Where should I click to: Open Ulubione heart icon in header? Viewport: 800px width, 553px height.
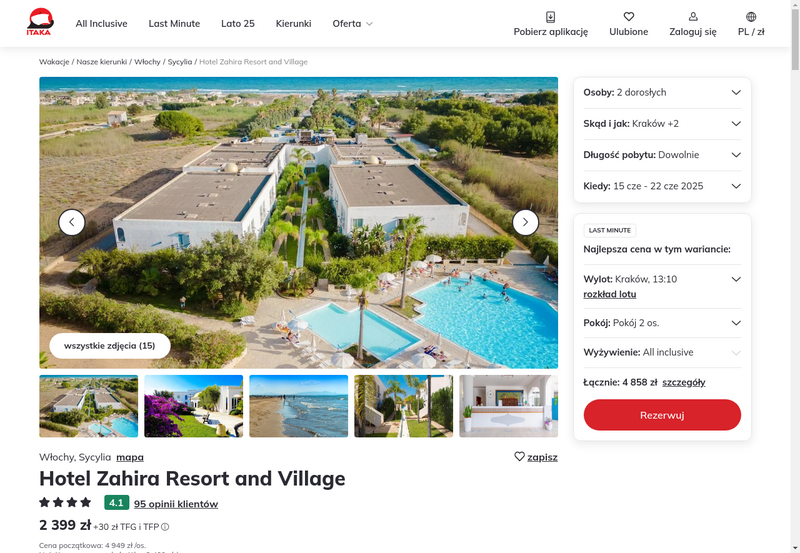(629, 17)
